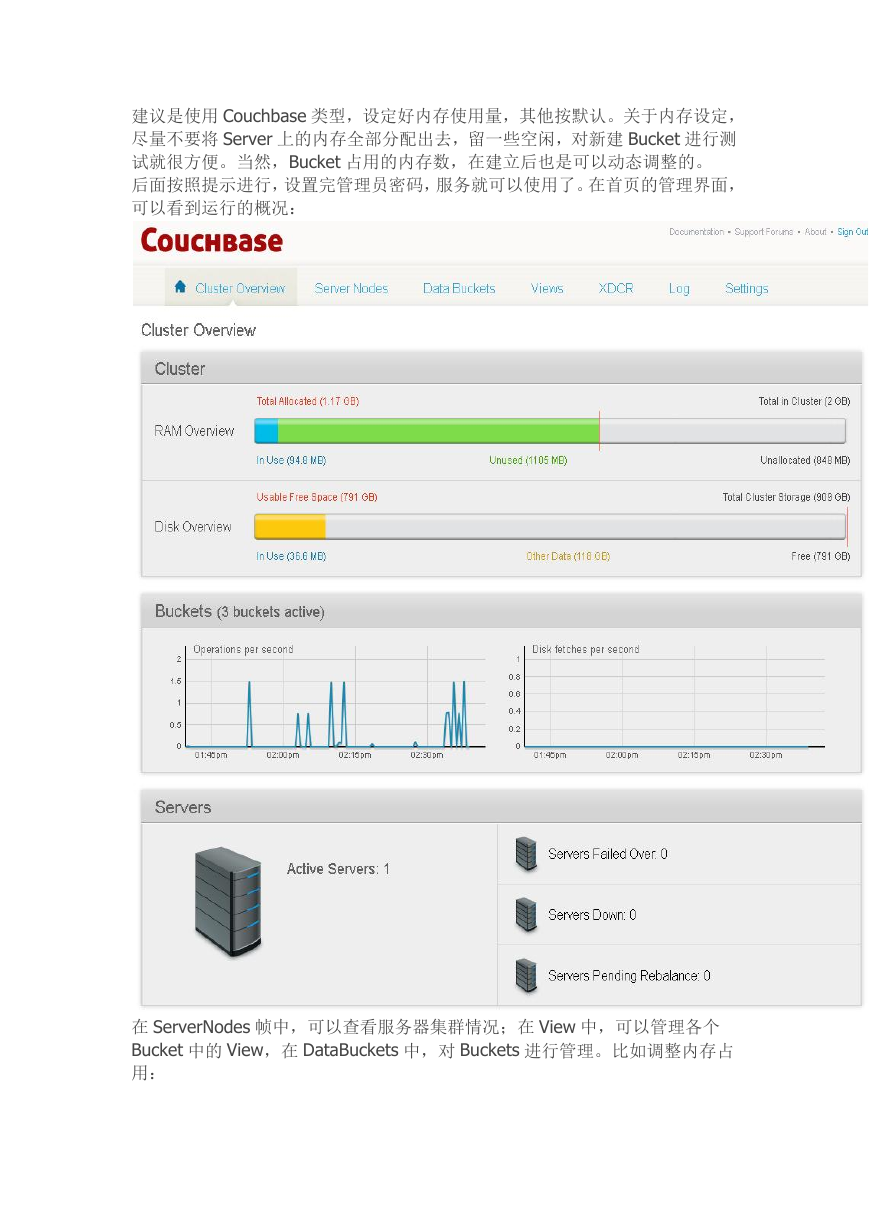Image resolution: width=869 pixels, height=1228 pixels.
Task: Click the Usable Free Space (791 GB) label
Action: click(x=317, y=497)
